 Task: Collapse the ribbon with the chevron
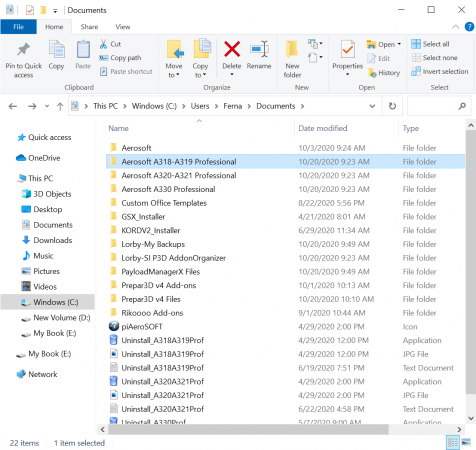pyautogui.click(x=455, y=27)
